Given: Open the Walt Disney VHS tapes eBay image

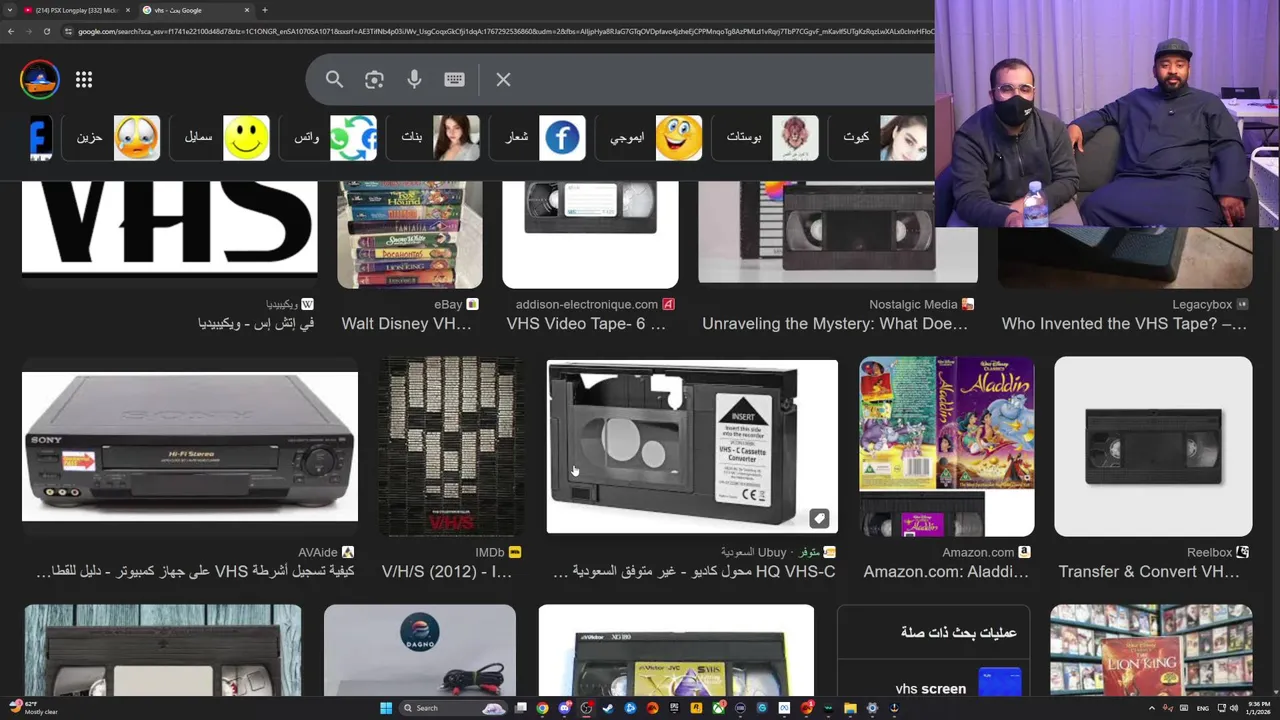Looking at the screenshot, I should coord(410,235).
